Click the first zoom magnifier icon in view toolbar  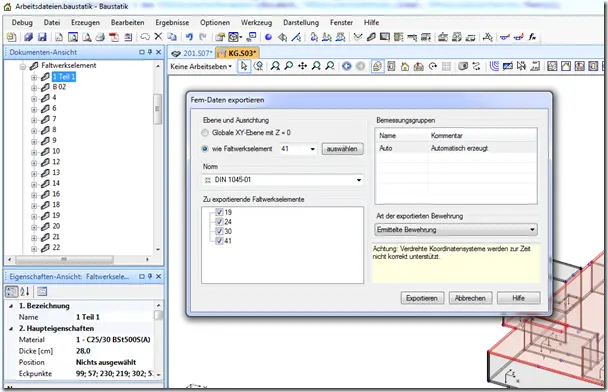point(275,66)
